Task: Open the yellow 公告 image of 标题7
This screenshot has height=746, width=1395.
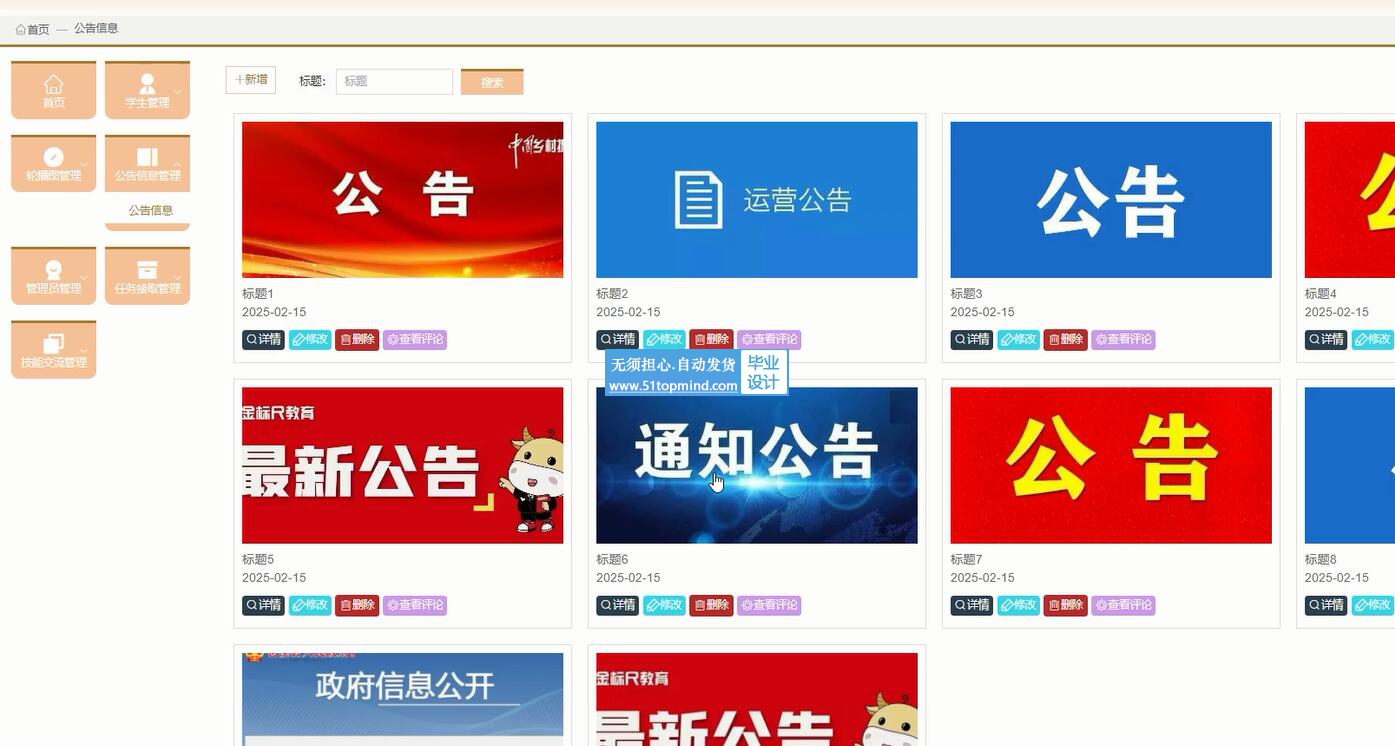Action: [x=1110, y=466]
